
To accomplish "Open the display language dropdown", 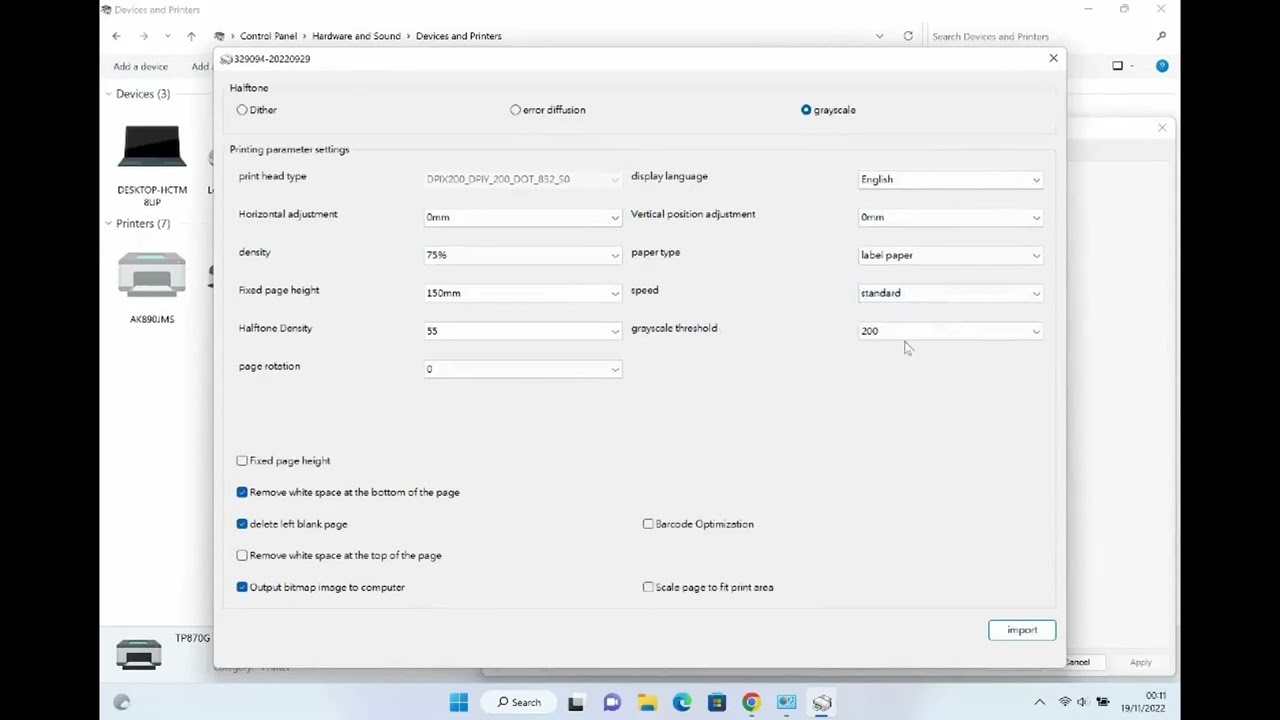I will (950, 179).
